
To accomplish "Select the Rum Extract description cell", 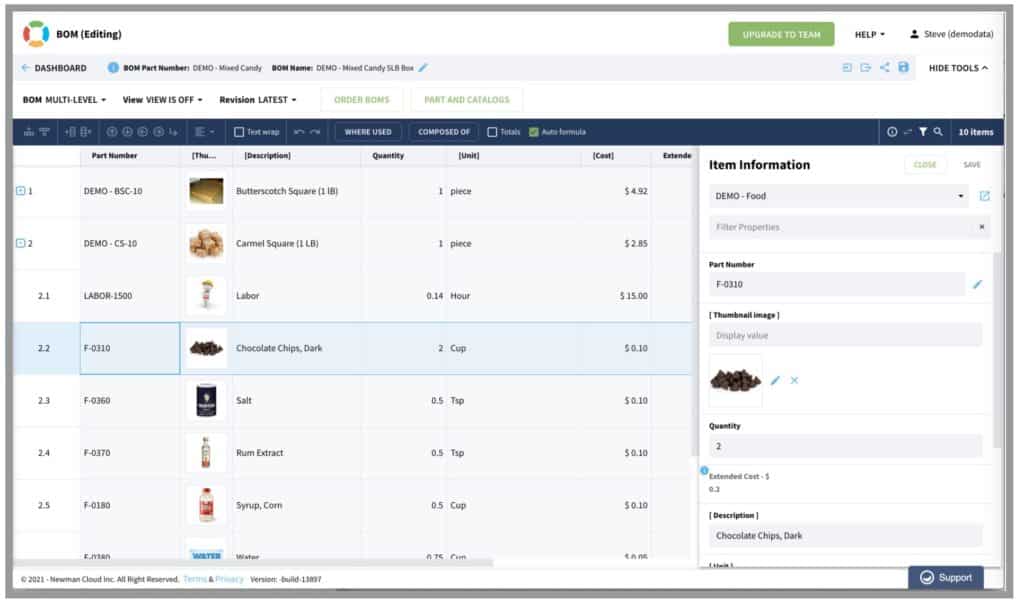I will [x=296, y=453].
